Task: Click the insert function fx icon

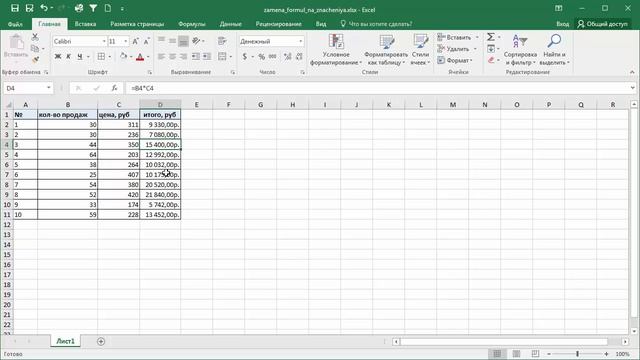Action: coord(114,88)
